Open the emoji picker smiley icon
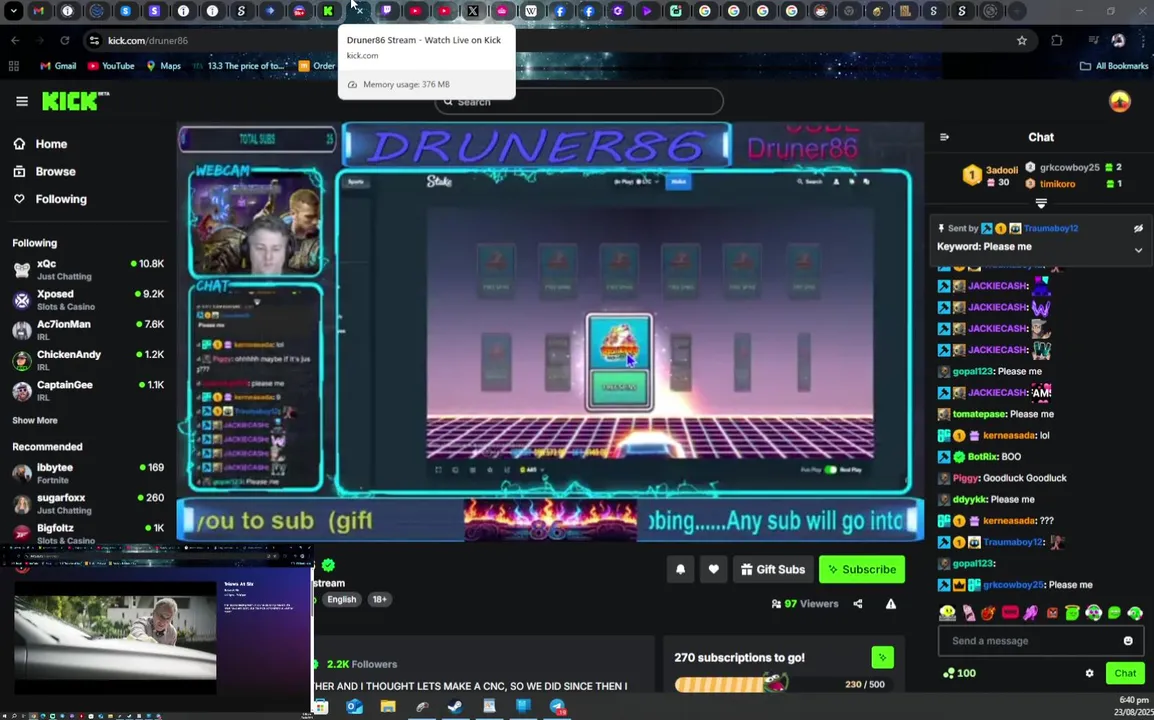1154x720 pixels. pos(1128,640)
